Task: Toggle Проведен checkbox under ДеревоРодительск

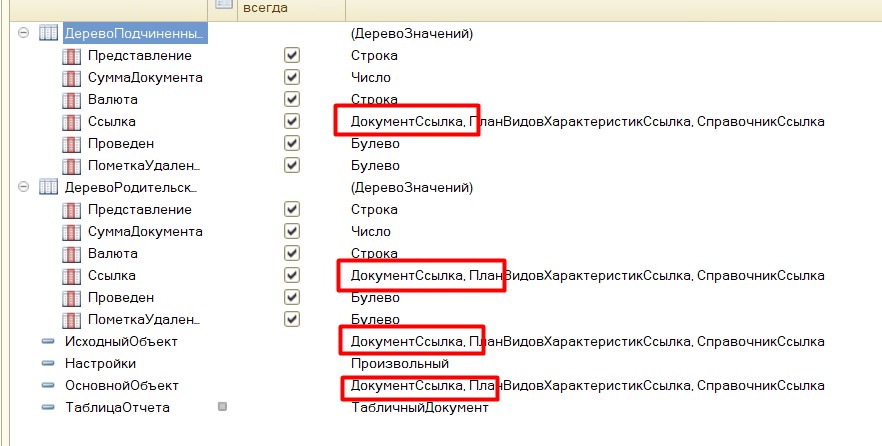Action: tap(292, 297)
